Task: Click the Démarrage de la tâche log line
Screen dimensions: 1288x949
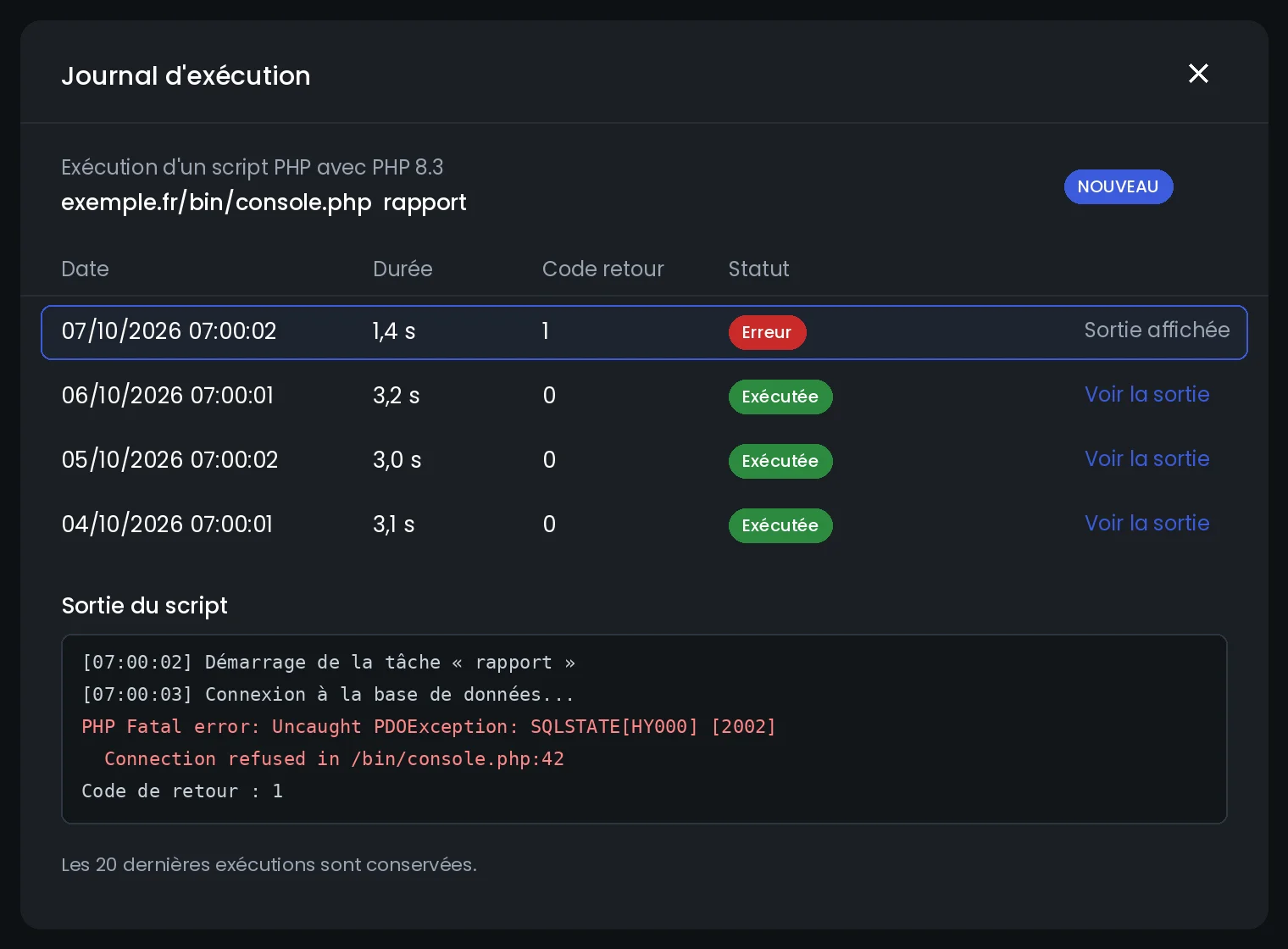Action: click(329, 663)
